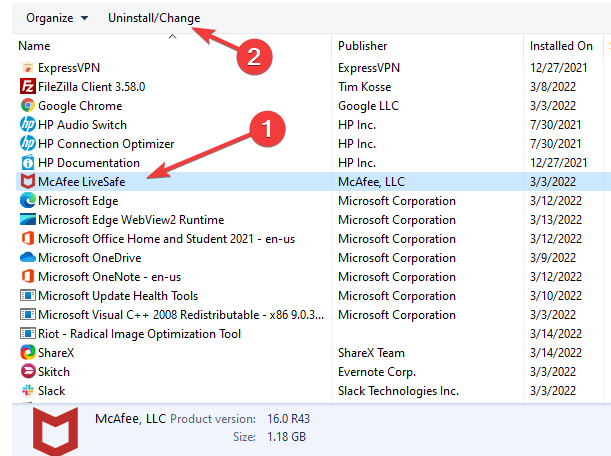
Task: Click the 1.18 GB size value
Action: point(286,437)
